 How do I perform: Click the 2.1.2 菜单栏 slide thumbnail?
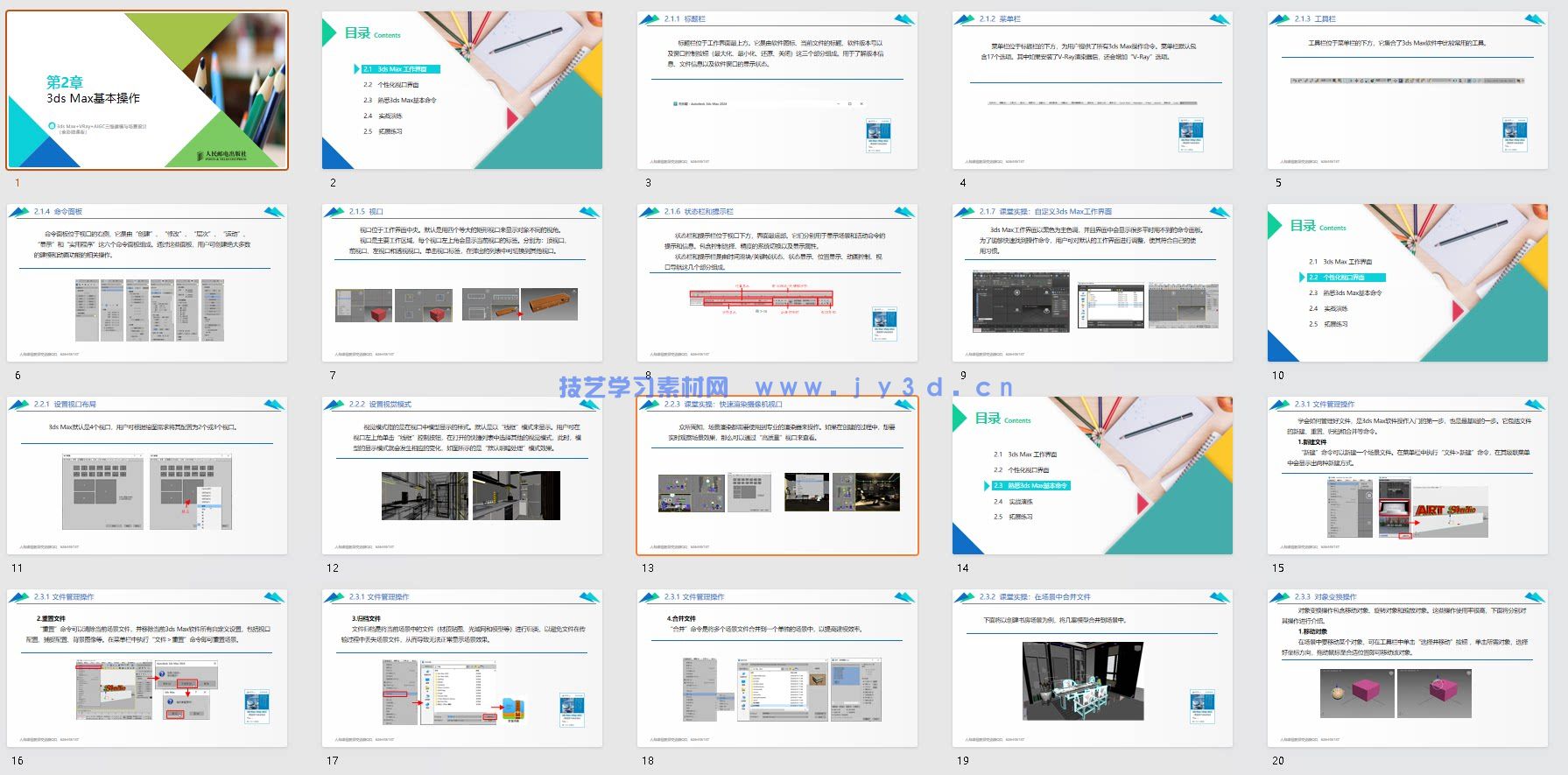click(1093, 90)
